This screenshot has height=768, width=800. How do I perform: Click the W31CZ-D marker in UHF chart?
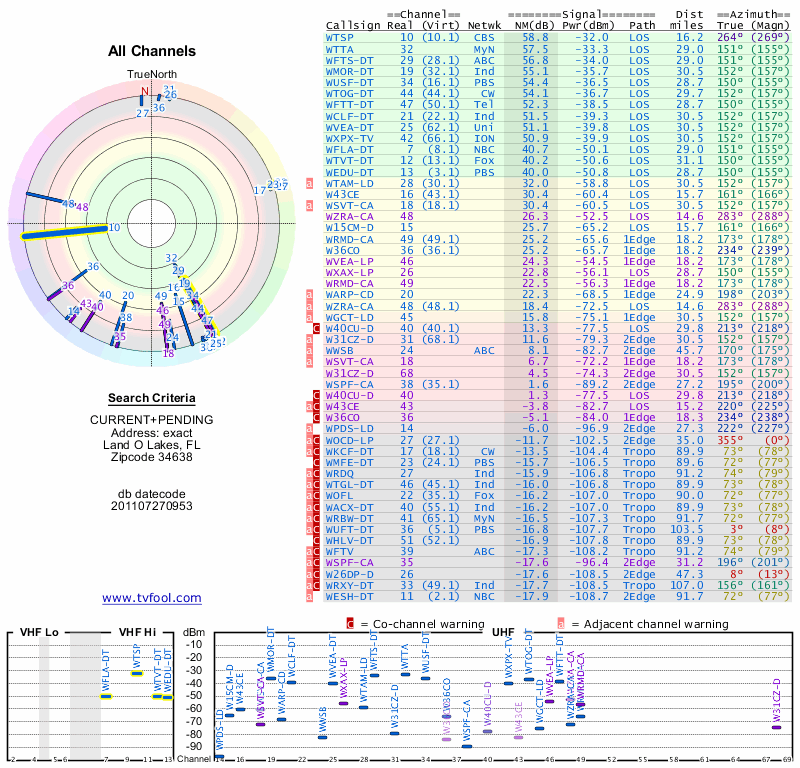click(776, 727)
